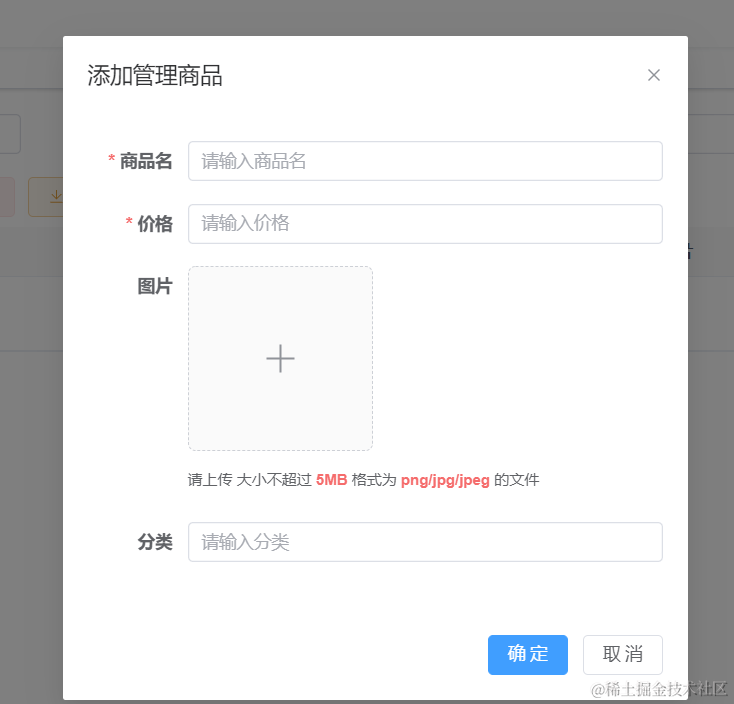
Task: Focus the 商品名 input field
Action: (425, 161)
